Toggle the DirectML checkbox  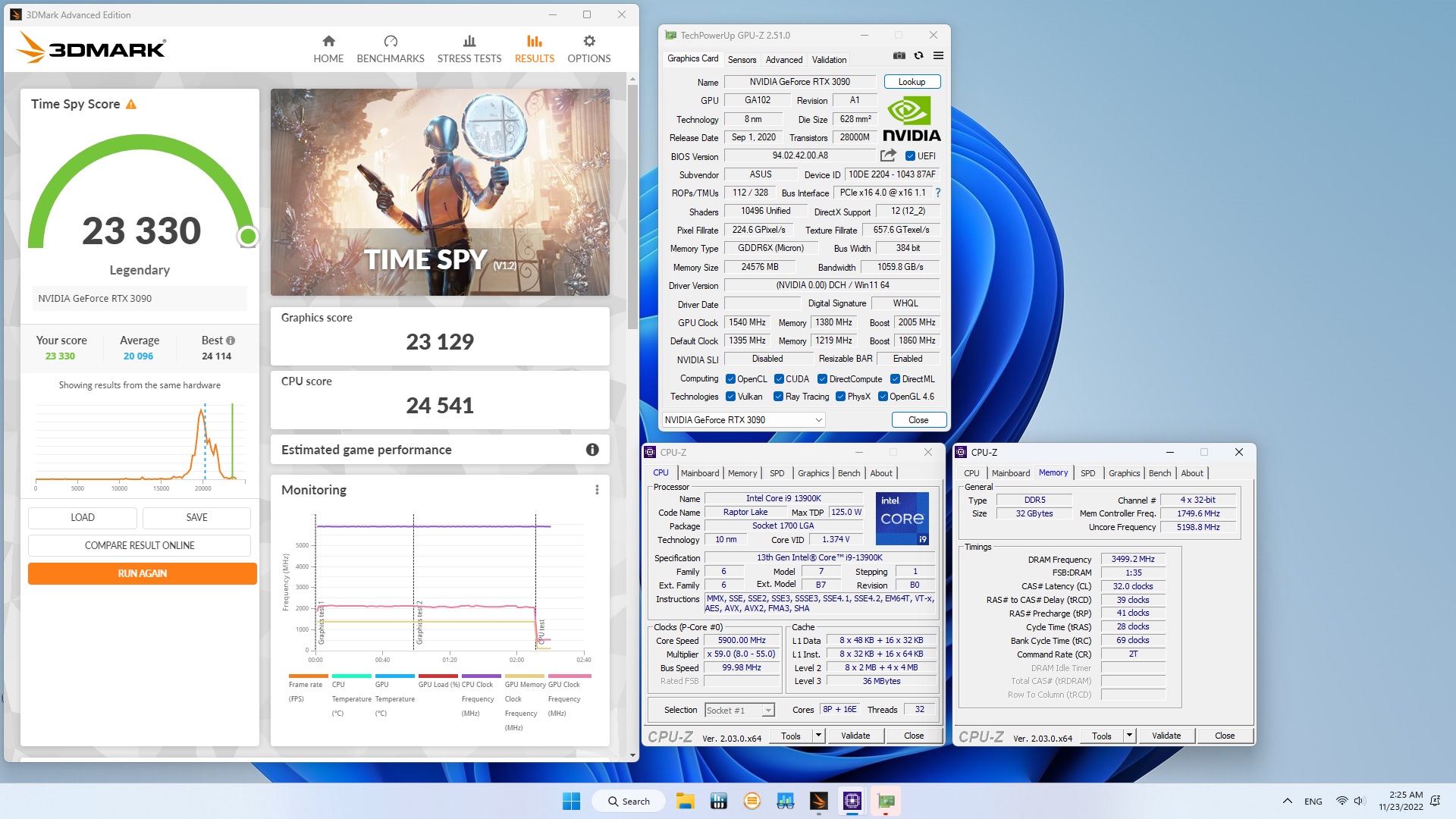(895, 379)
